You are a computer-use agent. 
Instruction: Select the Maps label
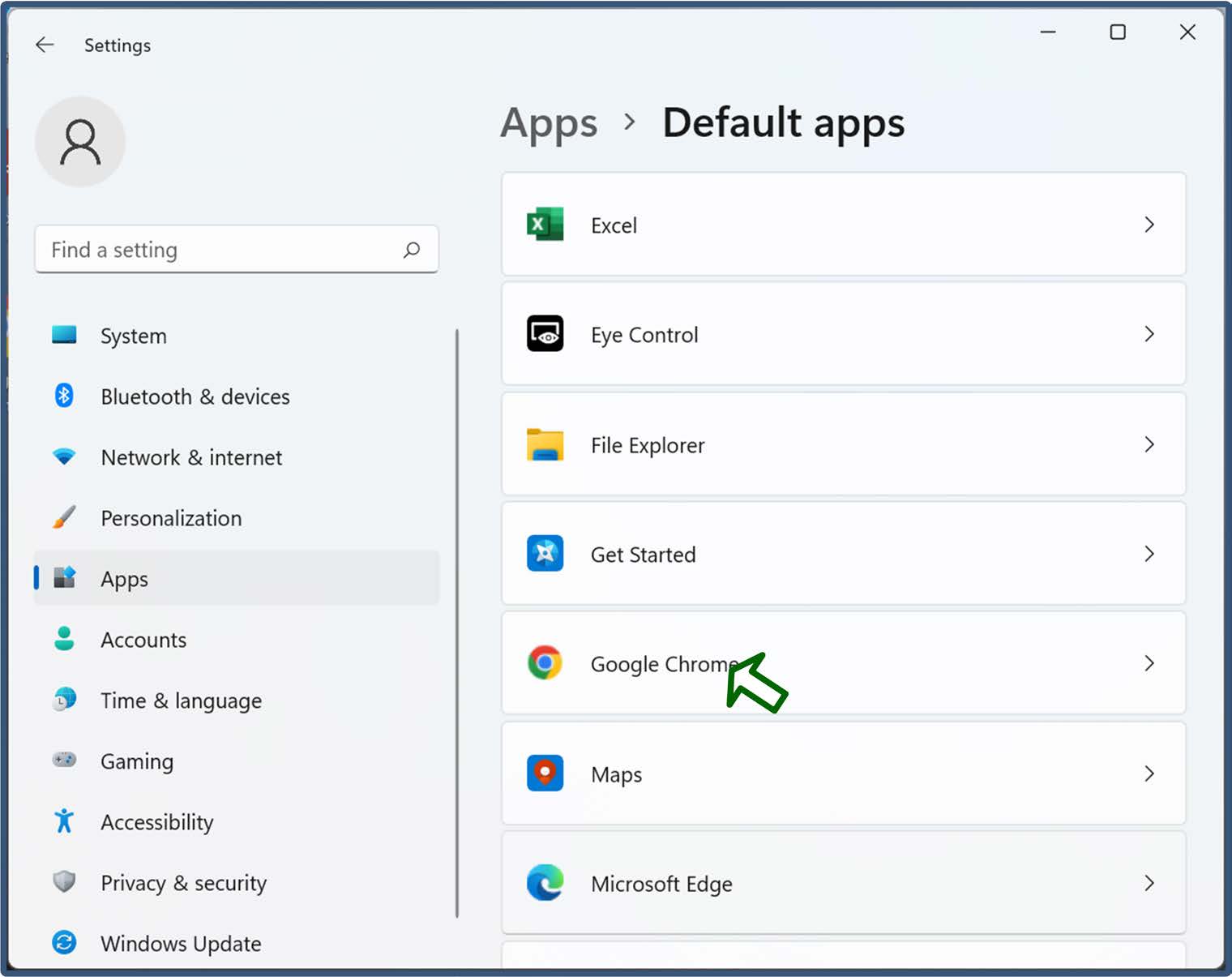pos(616,775)
